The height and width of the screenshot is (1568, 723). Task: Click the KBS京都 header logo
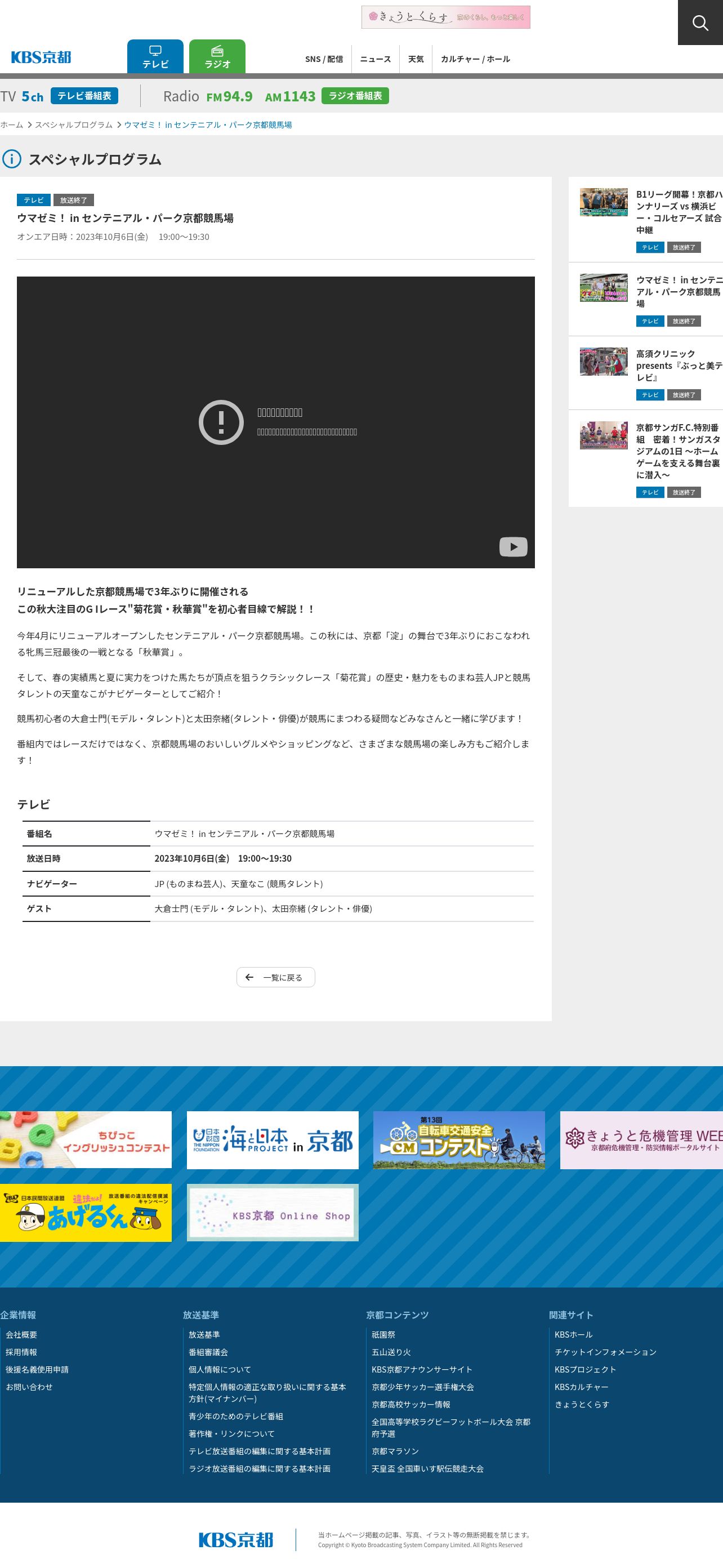tap(41, 57)
